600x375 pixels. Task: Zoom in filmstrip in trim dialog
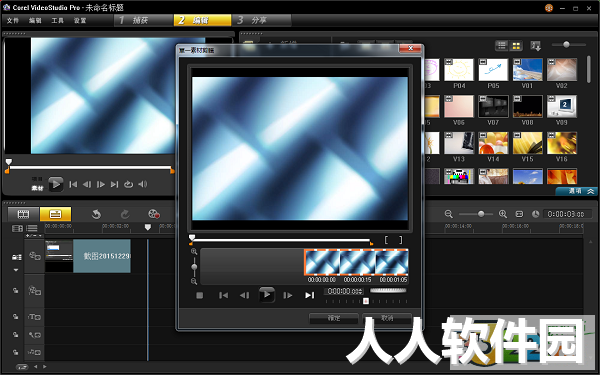pyautogui.click(x=194, y=252)
